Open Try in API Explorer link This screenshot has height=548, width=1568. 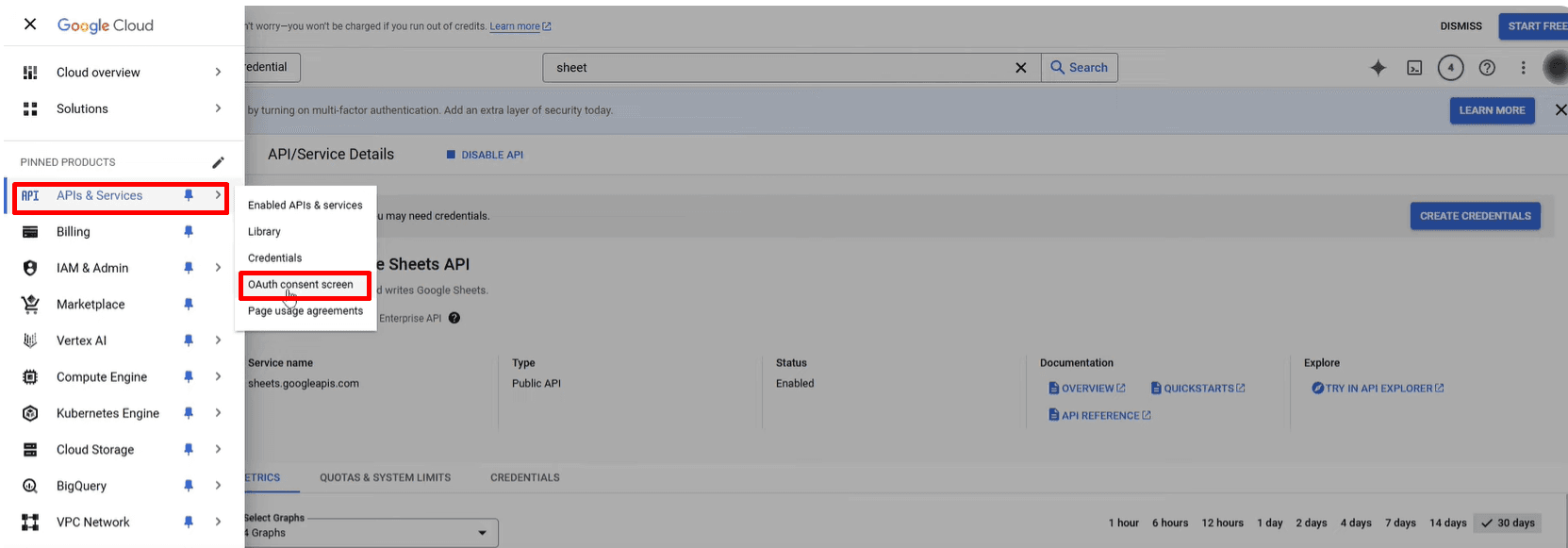[1378, 389]
